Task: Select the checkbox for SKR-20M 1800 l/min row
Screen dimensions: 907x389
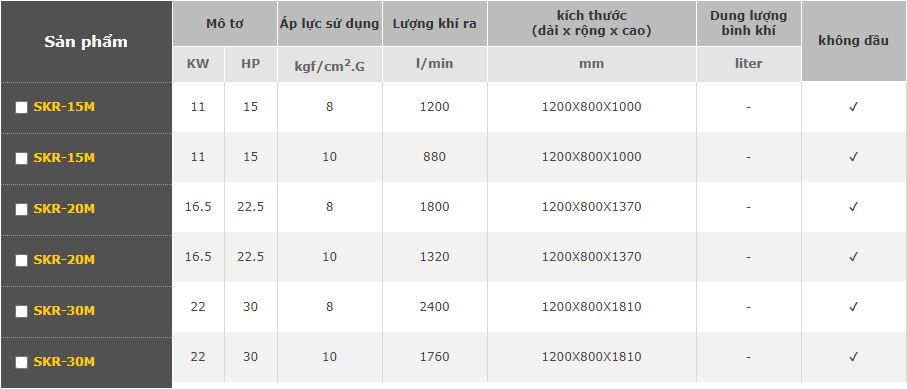Action: tap(21, 210)
